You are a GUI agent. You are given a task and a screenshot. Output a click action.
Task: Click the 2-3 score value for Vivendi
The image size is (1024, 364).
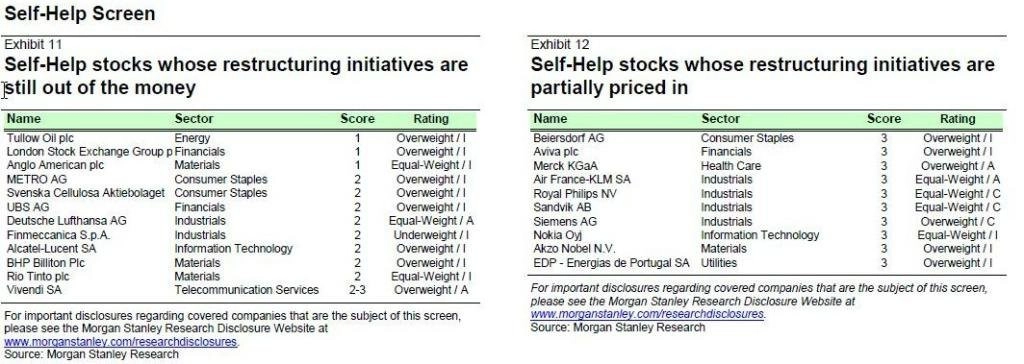[x=357, y=290]
